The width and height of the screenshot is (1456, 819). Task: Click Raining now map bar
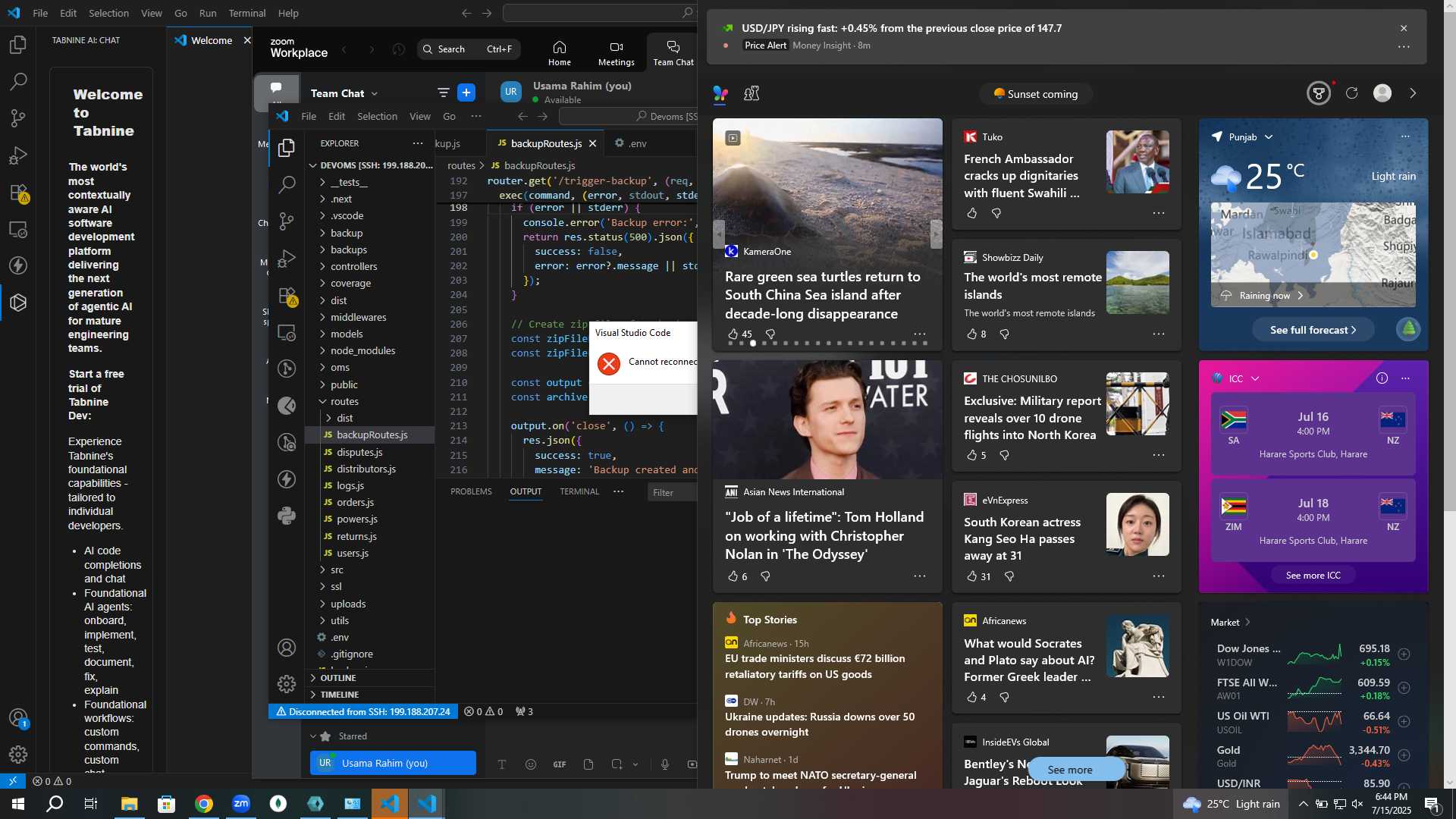[x=1312, y=295]
